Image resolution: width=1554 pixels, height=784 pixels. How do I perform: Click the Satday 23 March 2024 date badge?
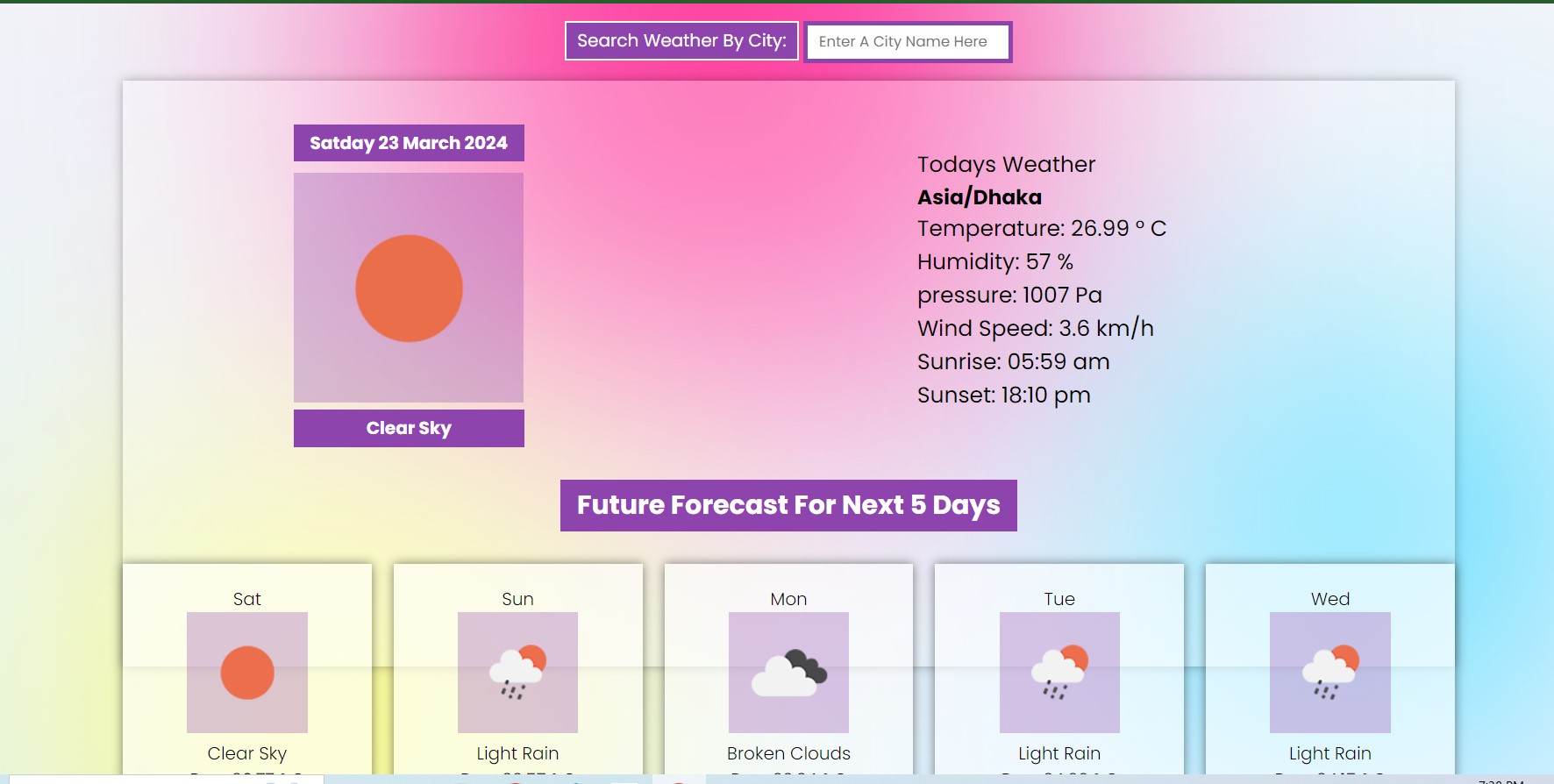point(409,143)
